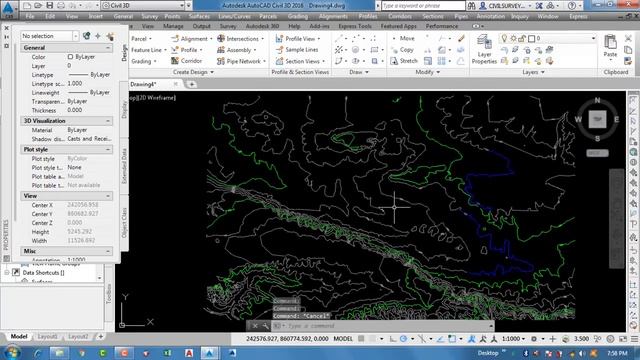Click the Windows Start button
This screenshot has height=360, width=640.
point(12,353)
